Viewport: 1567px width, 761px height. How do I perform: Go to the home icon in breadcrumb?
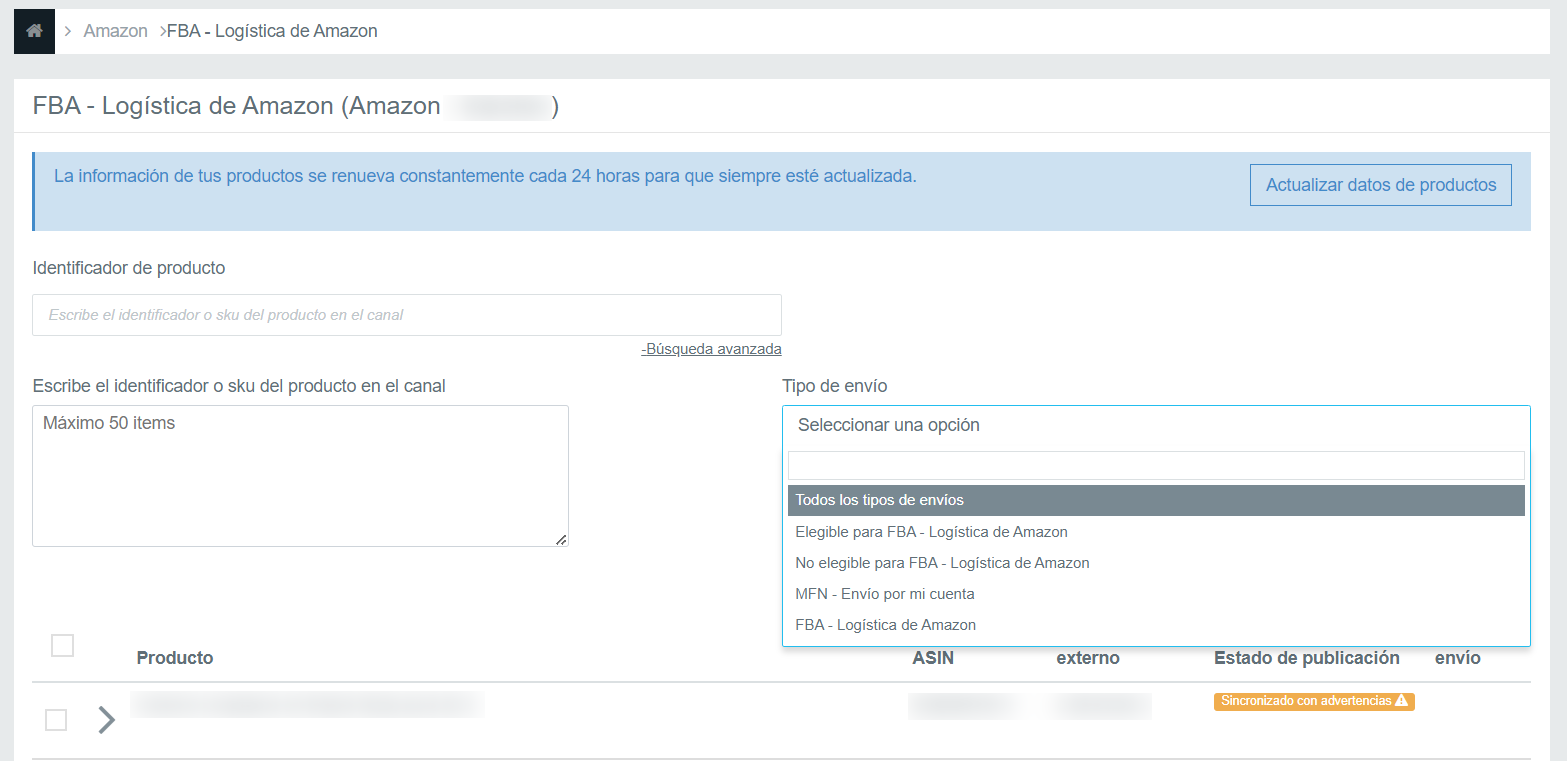34,31
